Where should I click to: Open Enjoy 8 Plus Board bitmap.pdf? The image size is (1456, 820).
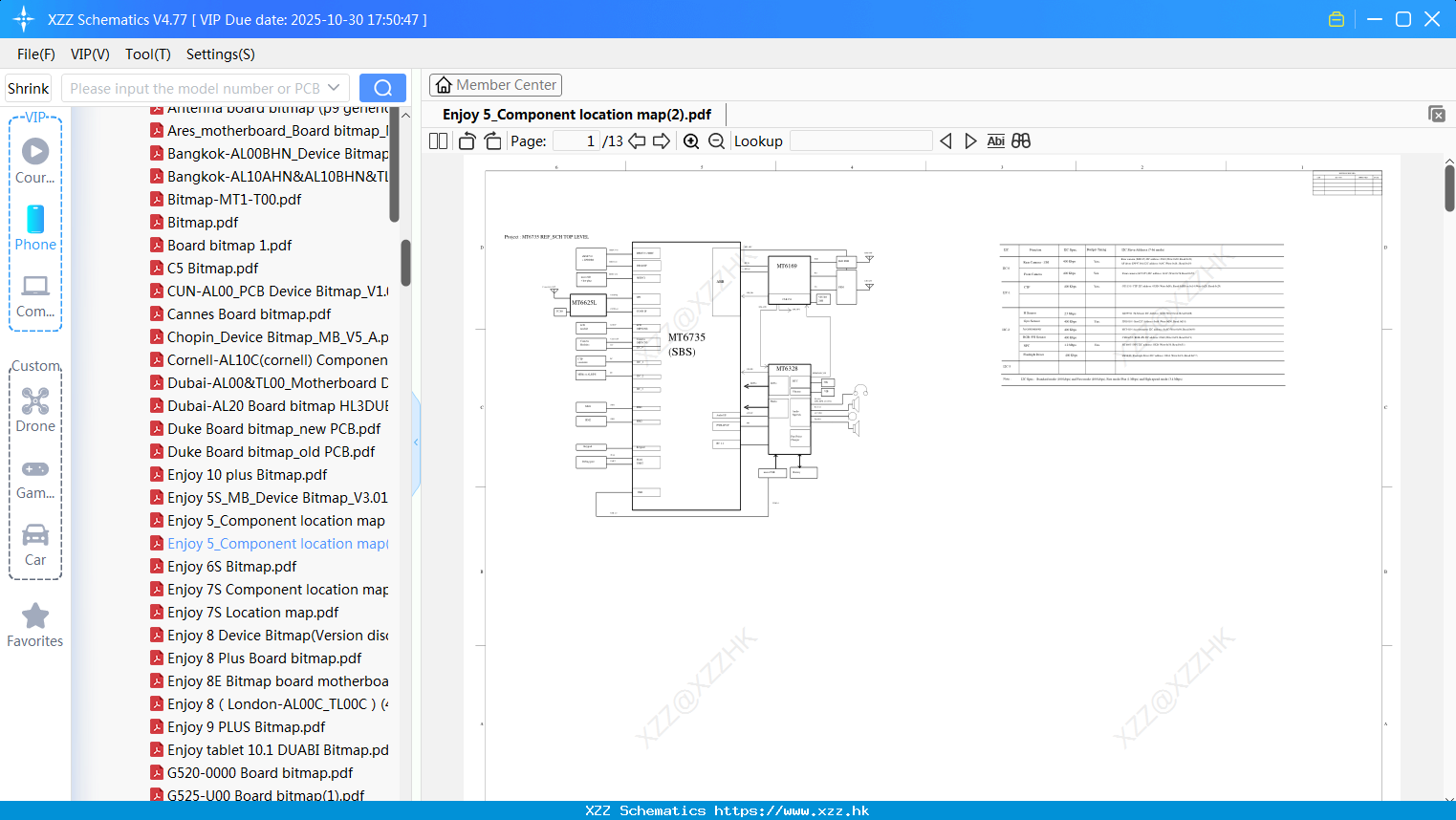point(255,658)
